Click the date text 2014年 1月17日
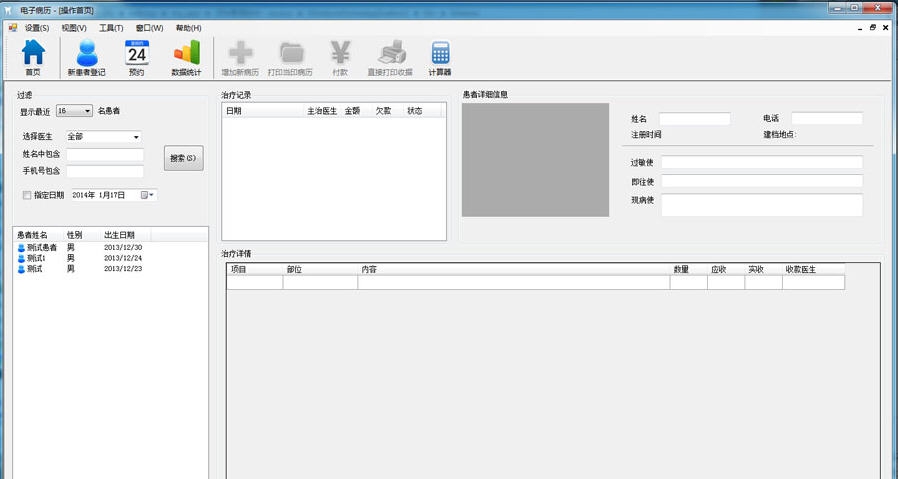898x479 pixels. (99, 195)
